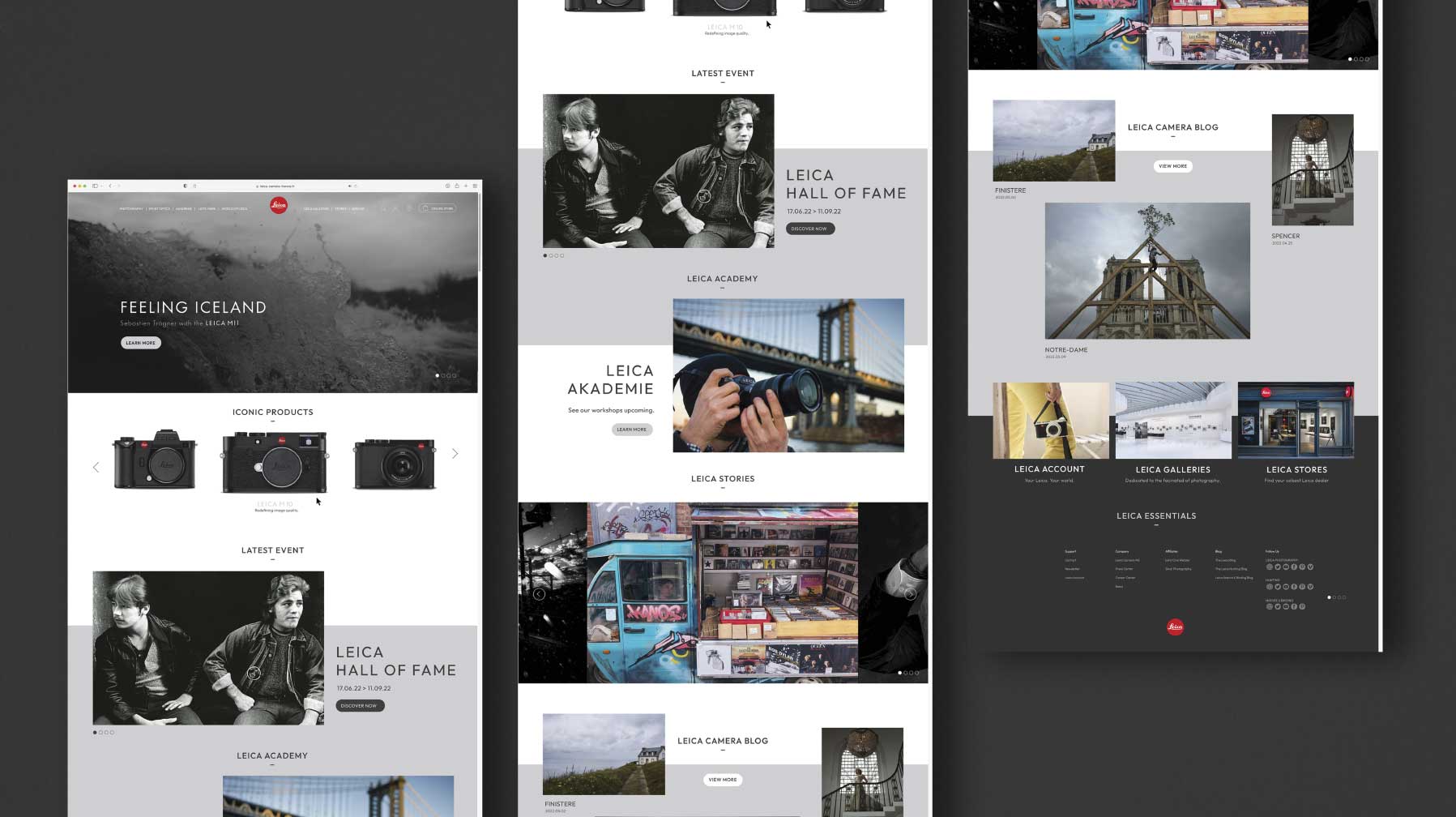Click Discover Now in middle mockup Hall of Fame
The width and height of the screenshot is (1456, 817).
coord(809,229)
